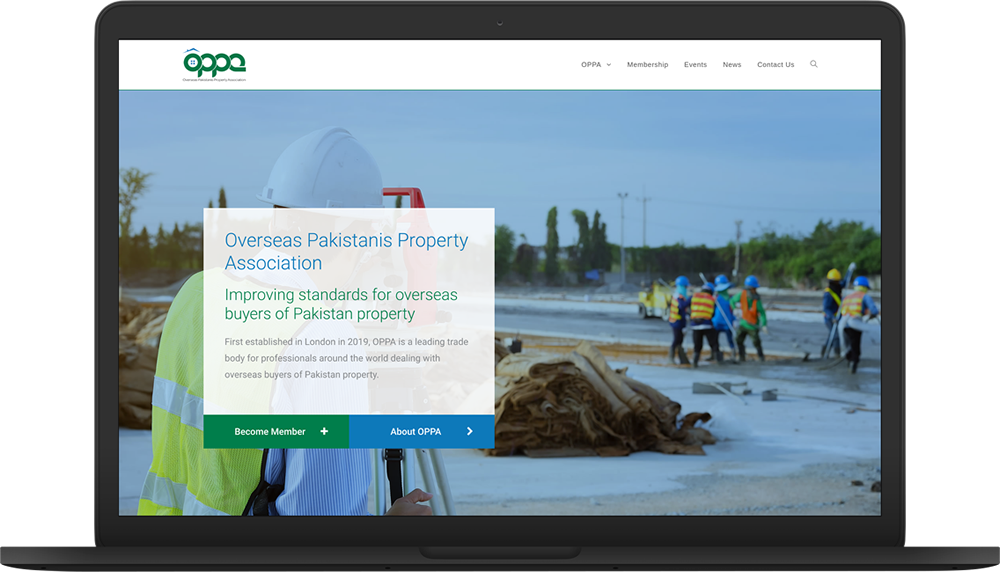The width and height of the screenshot is (1000, 572).
Task: Click the OPPA logo in header
Action: click(x=214, y=65)
